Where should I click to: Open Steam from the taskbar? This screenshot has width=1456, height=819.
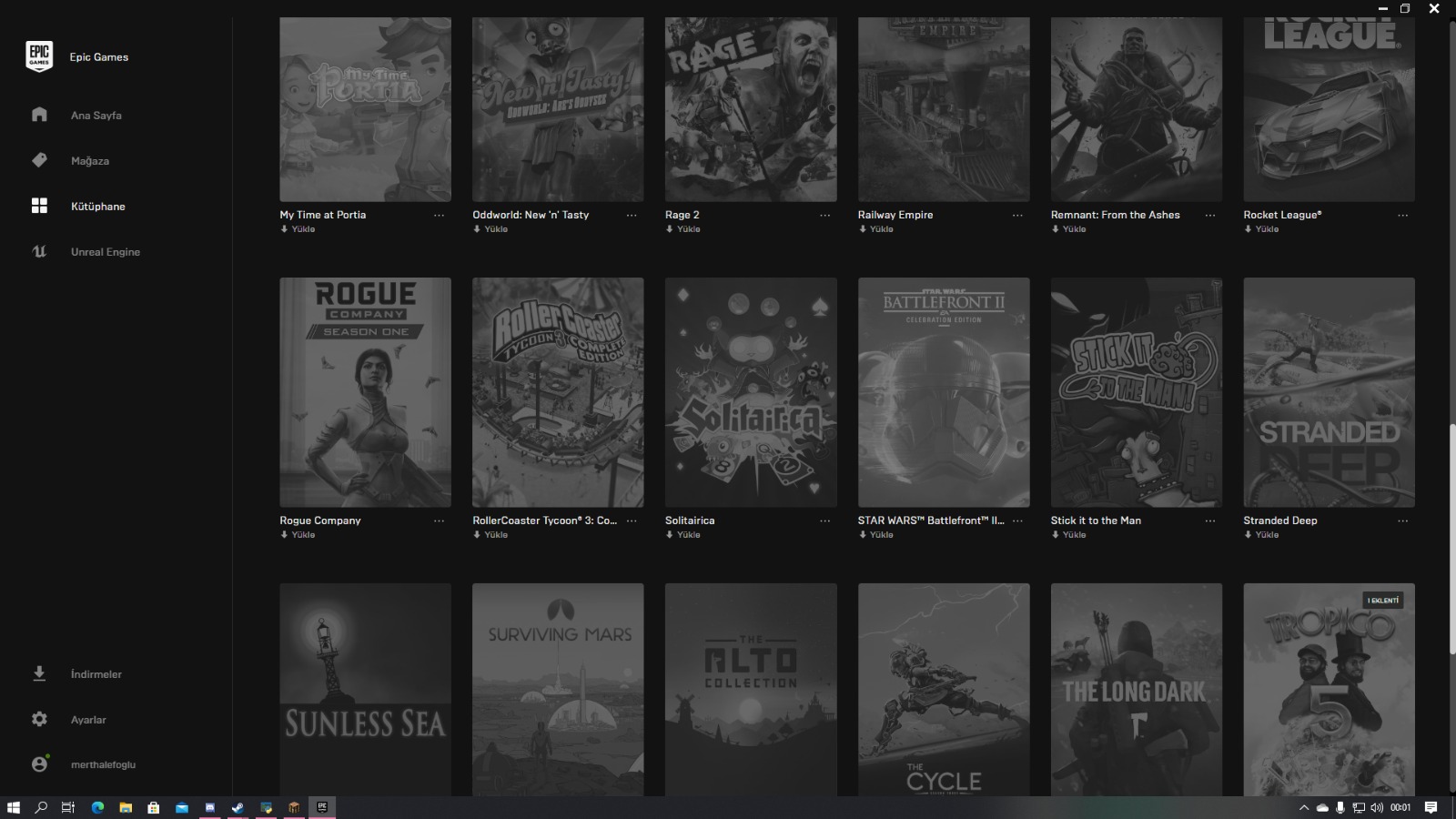pos(238,807)
